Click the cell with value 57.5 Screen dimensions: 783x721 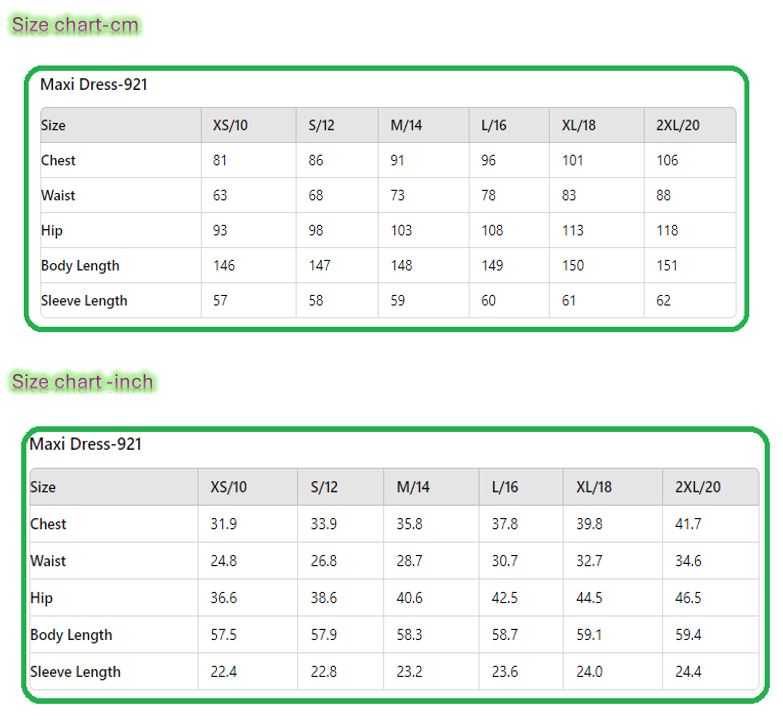(224, 635)
